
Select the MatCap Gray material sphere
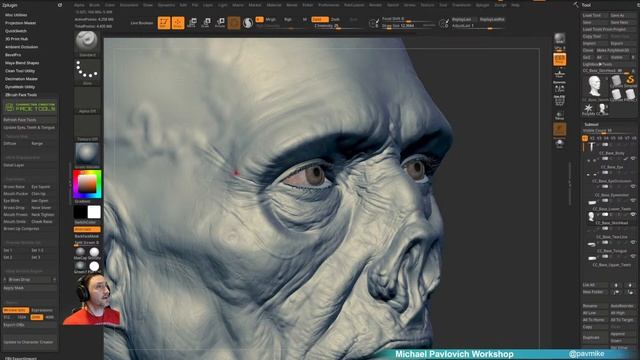tap(80, 252)
